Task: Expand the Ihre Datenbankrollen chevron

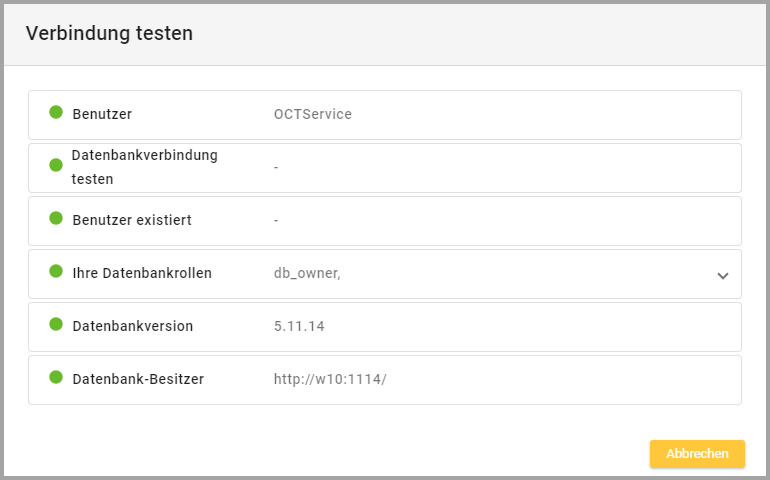Action: [x=723, y=276]
